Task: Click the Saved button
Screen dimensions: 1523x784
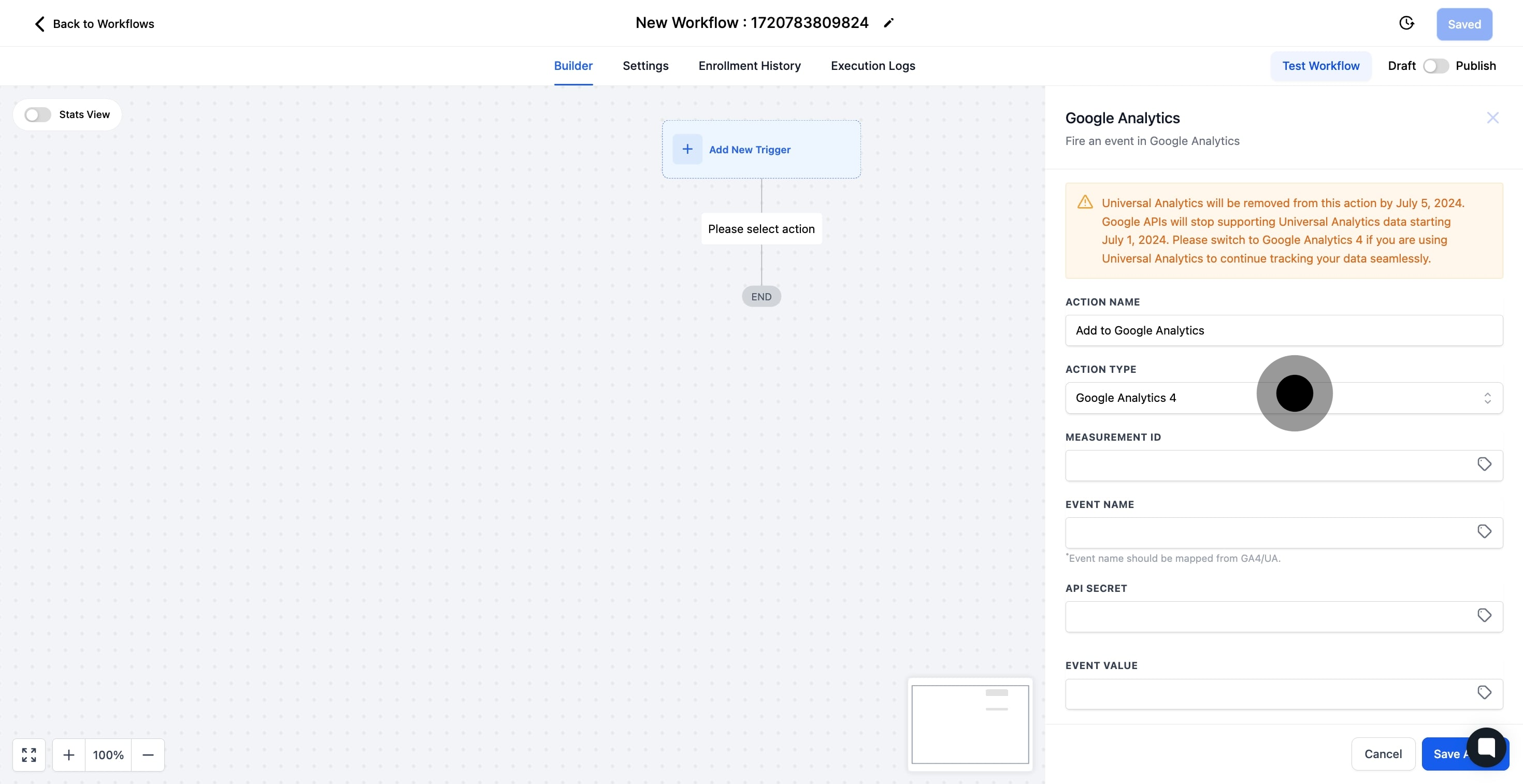Action: (x=1464, y=24)
